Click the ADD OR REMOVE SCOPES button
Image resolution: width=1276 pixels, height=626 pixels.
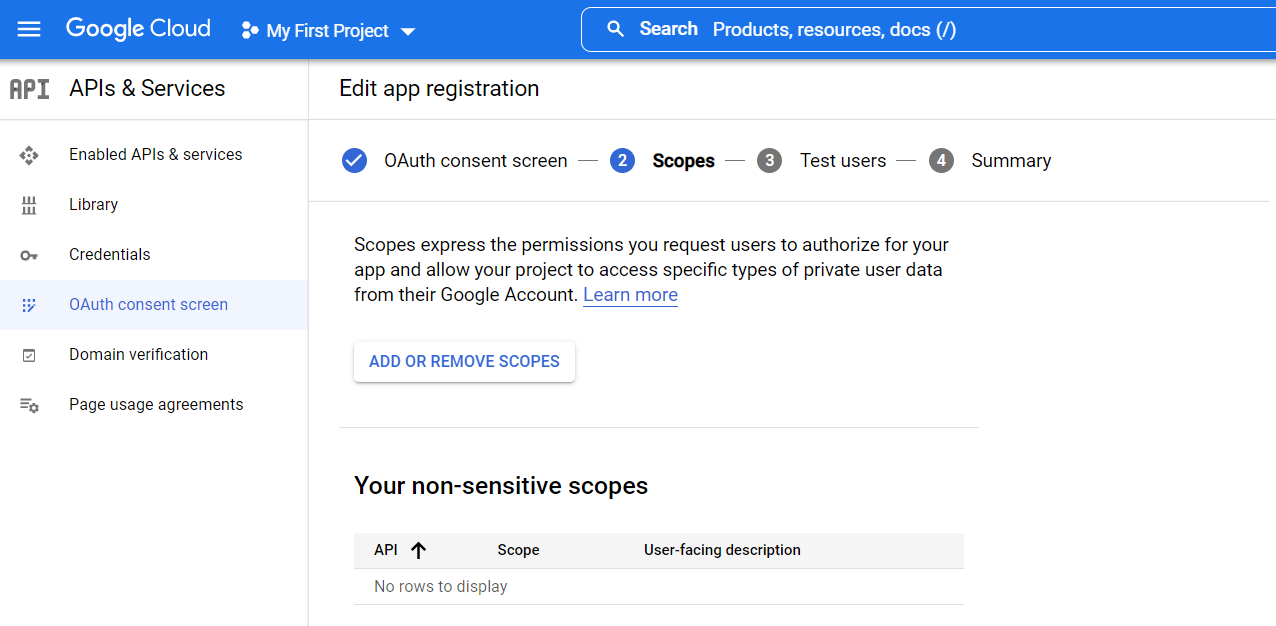click(x=464, y=362)
